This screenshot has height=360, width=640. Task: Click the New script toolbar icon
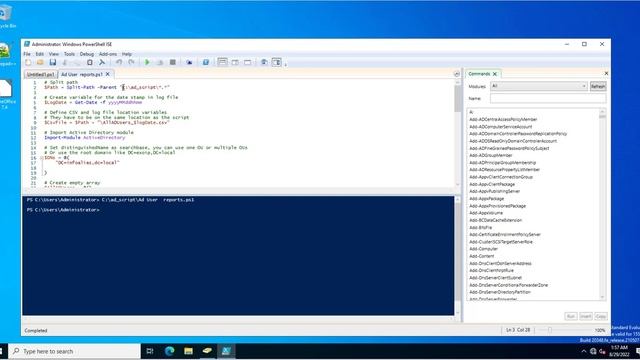[x=28, y=62]
